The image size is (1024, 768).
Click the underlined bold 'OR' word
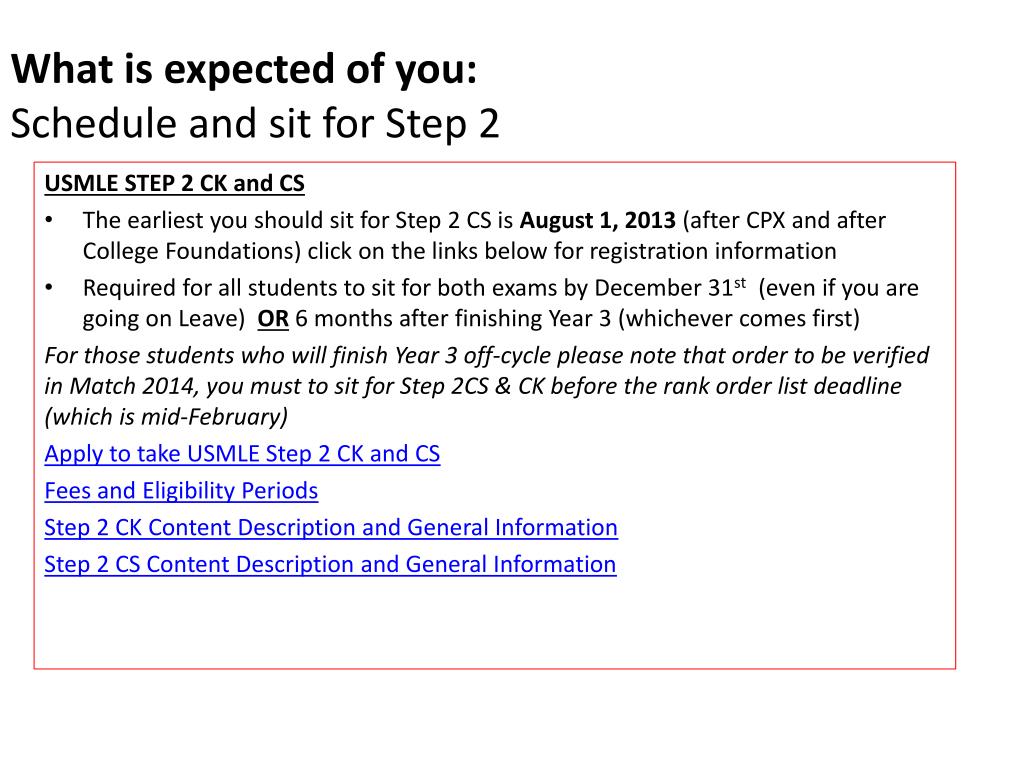click(273, 319)
